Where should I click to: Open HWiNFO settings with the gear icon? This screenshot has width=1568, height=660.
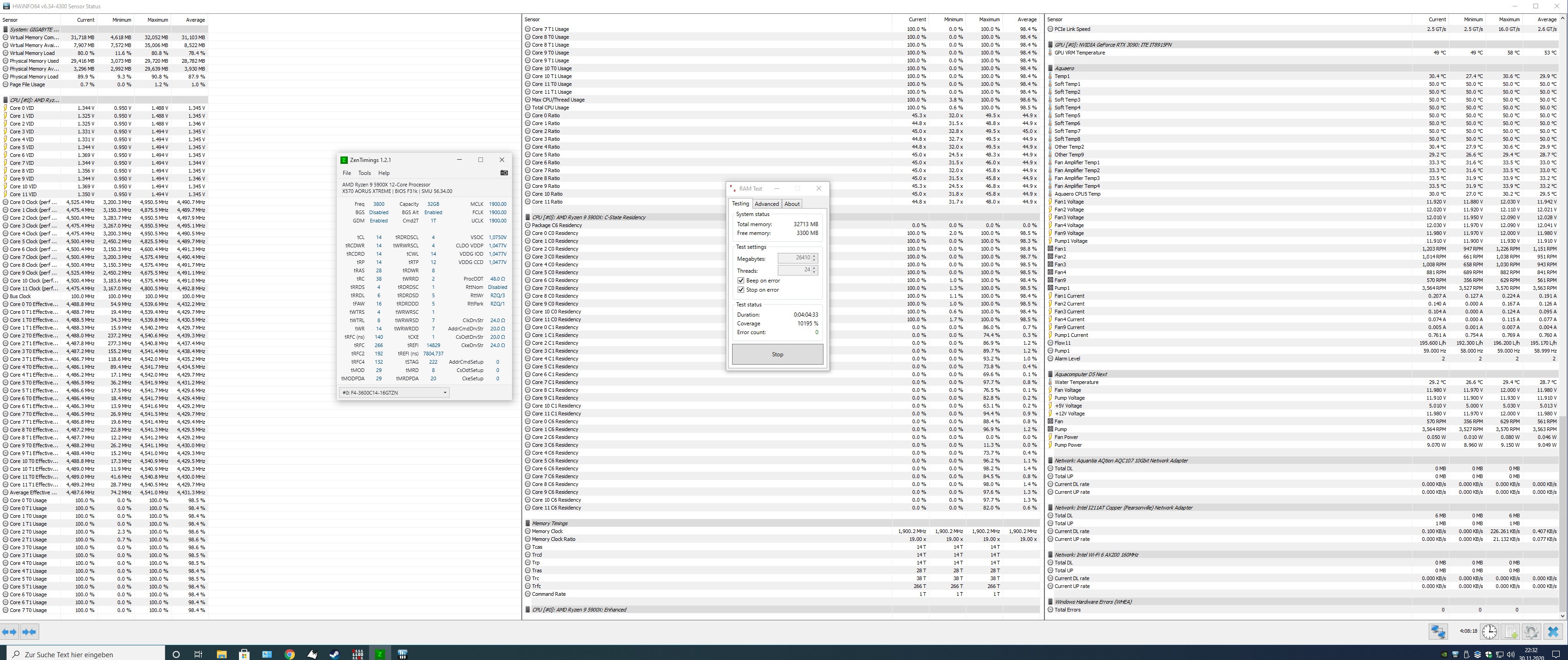coord(1532,632)
